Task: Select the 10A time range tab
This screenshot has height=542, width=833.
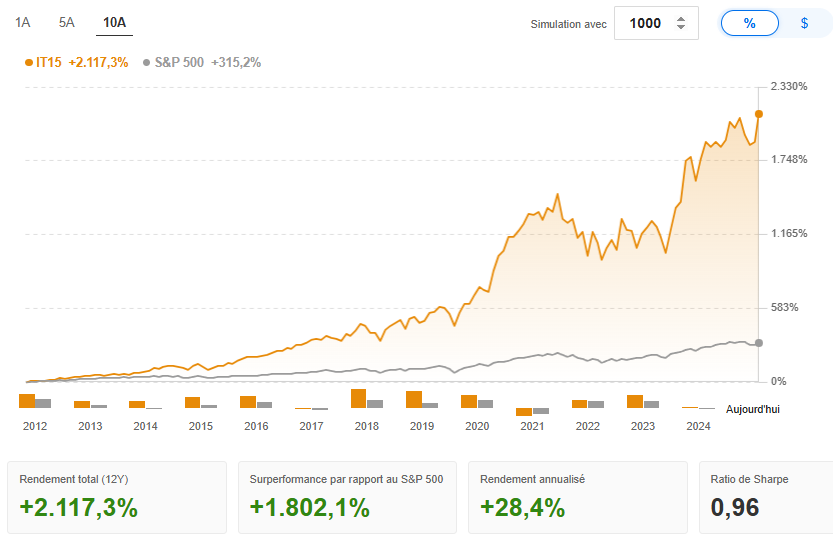Action: pos(114,22)
